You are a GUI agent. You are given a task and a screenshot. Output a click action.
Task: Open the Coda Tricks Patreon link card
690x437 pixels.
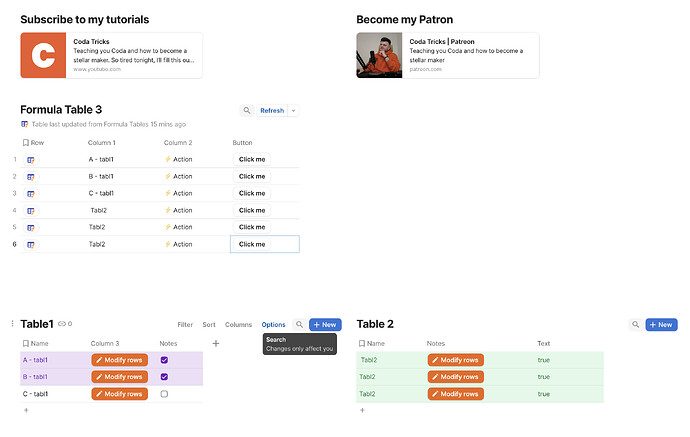[x=447, y=55]
